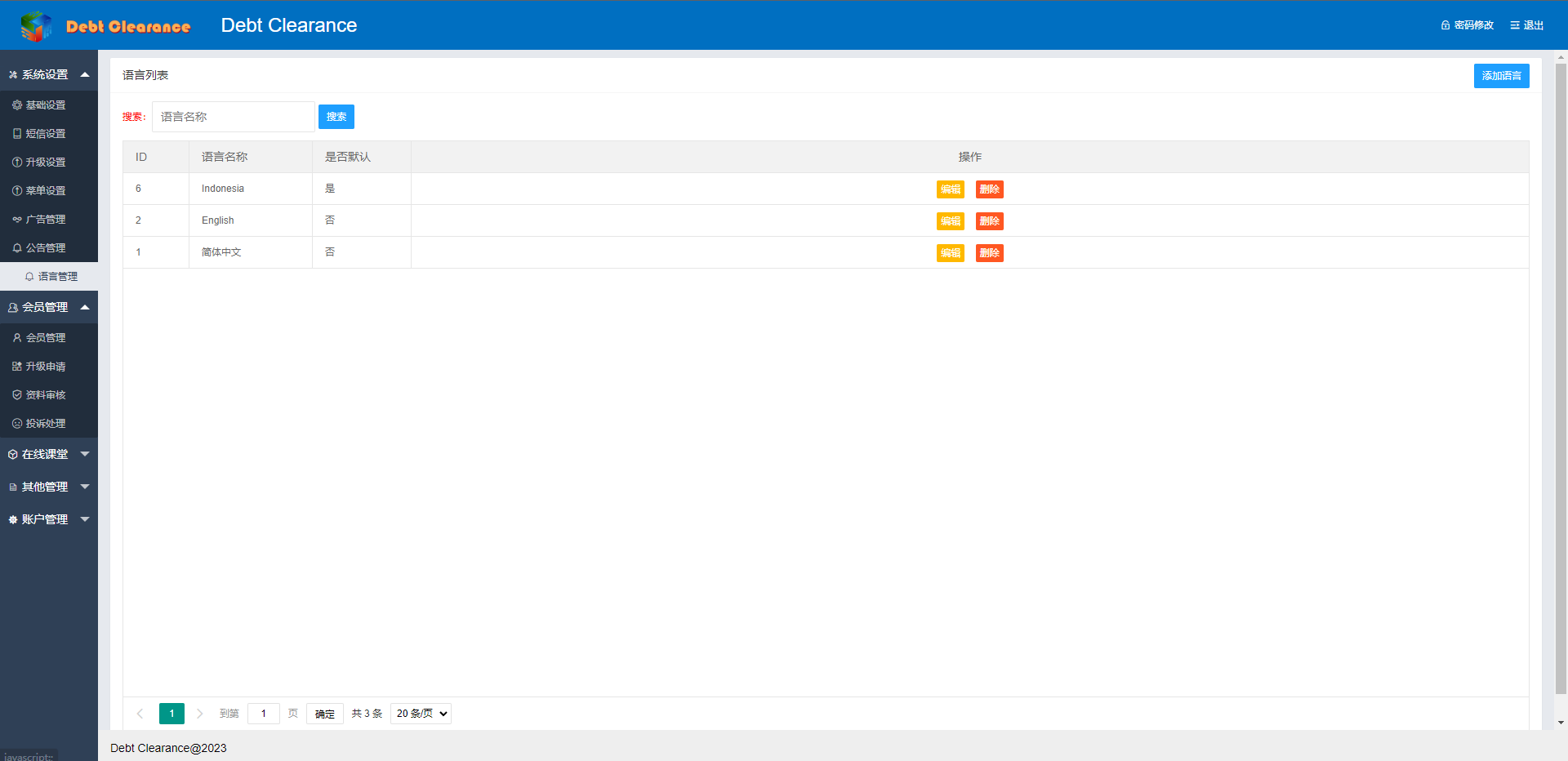Click the ID column header
The height and width of the screenshot is (761, 1568).
(x=156, y=157)
